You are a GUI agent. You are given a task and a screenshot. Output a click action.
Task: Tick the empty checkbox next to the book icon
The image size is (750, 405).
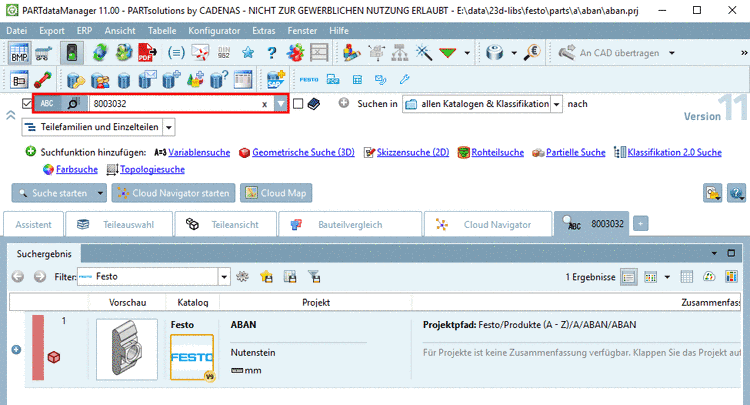[x=298, y=104]
